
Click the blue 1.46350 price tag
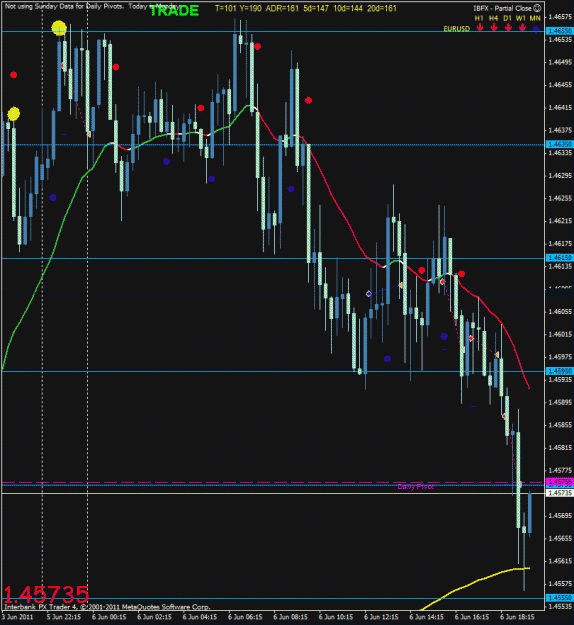coord(560,144)
